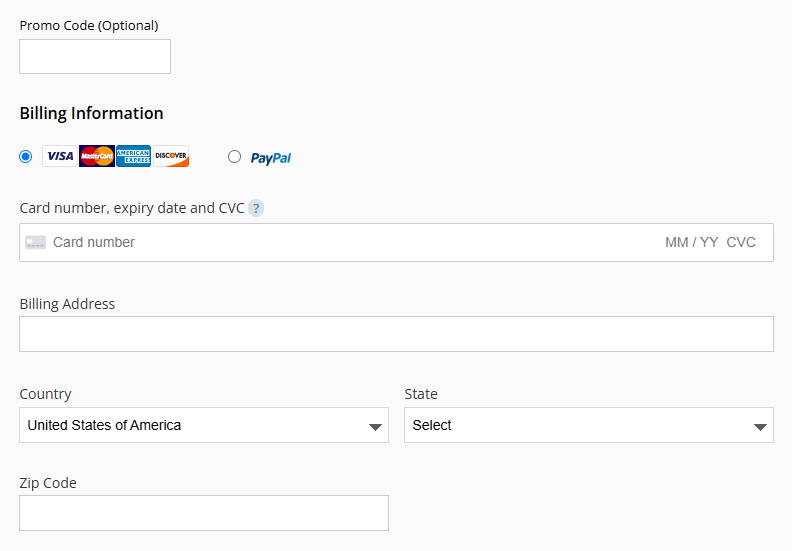Select the PayPal payment radio button
This screenshot has width=792, height=551.
pyautogui.click(x=234, y=157)
